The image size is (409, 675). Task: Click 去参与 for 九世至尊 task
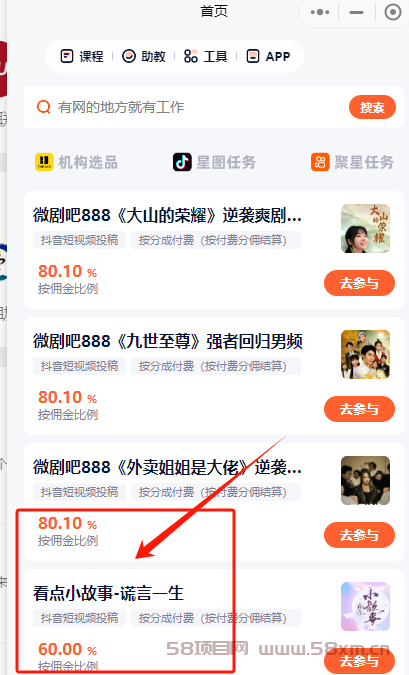[x=359, y=409]
